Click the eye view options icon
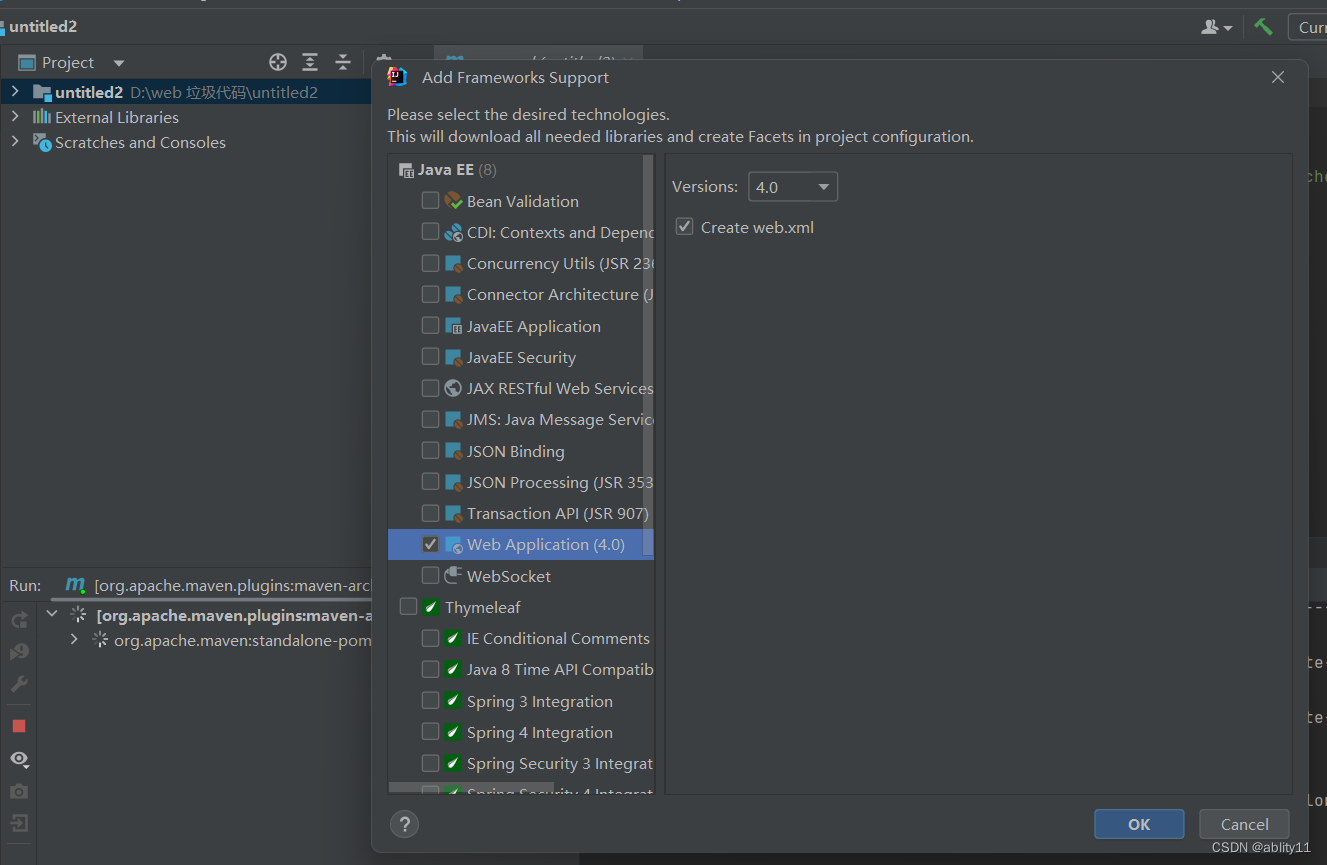1327x865 pixels. 19,759
